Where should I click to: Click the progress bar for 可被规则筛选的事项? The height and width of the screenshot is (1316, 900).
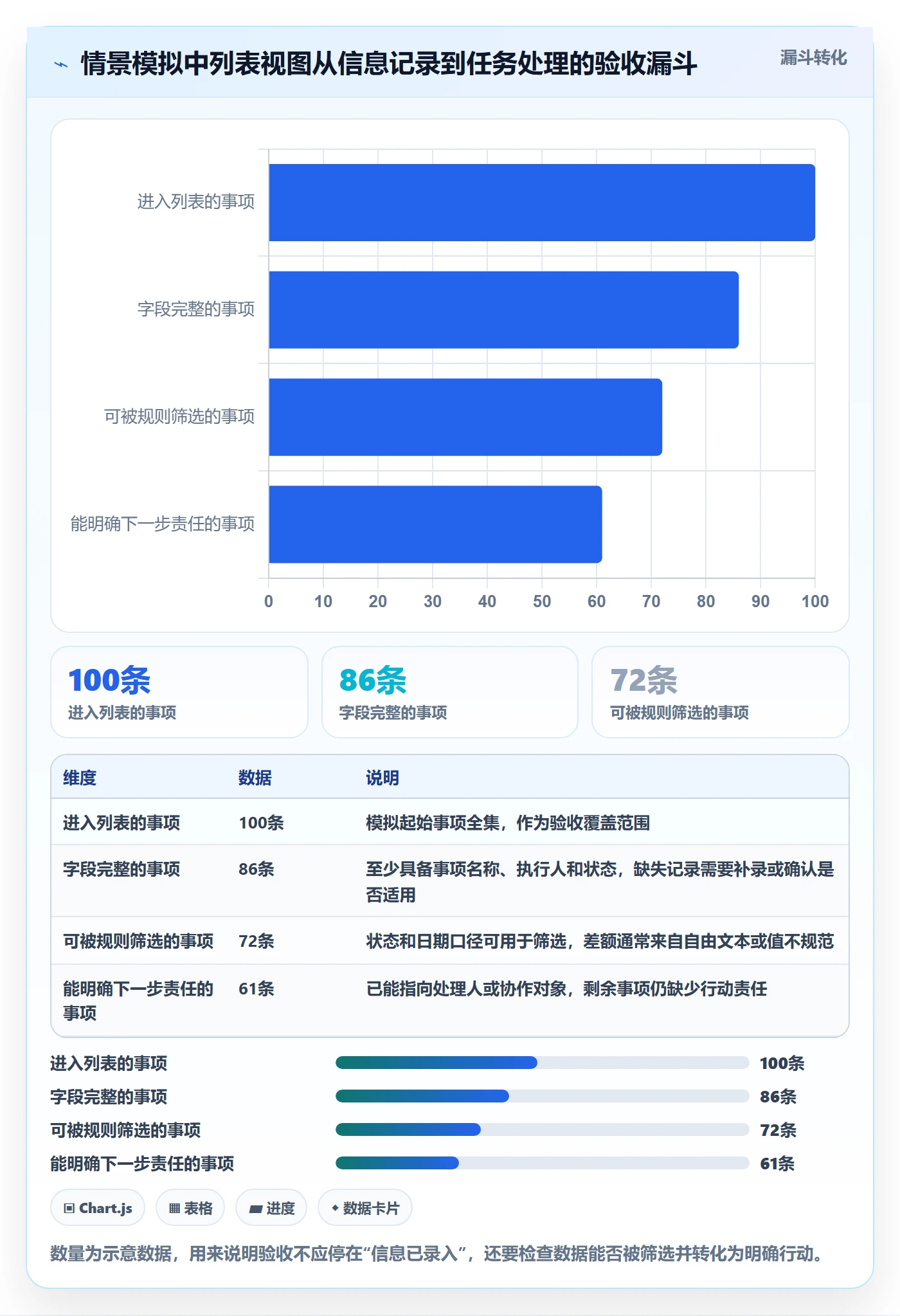click(543, 1129)
